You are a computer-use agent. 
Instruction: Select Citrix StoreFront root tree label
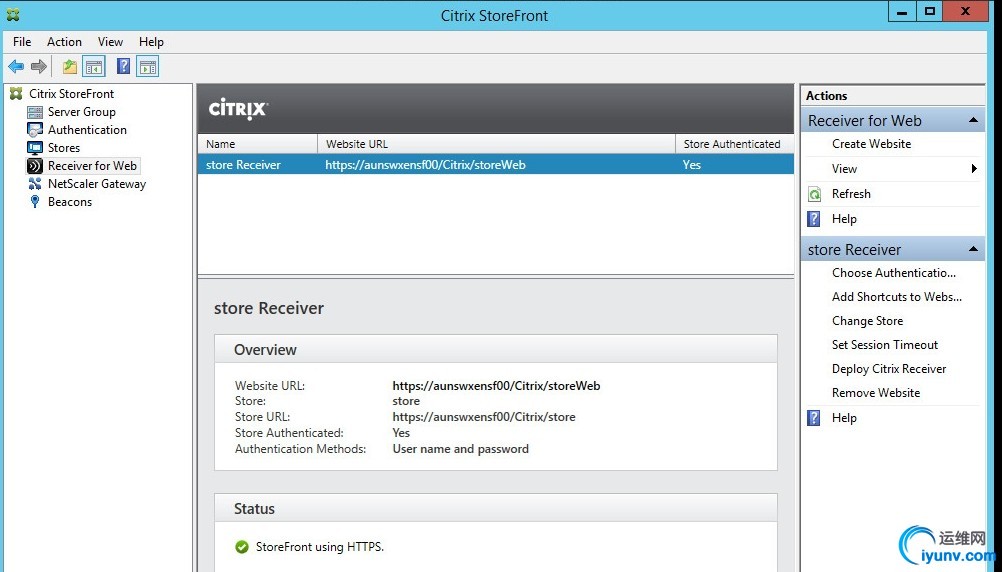tap(72, 94)
